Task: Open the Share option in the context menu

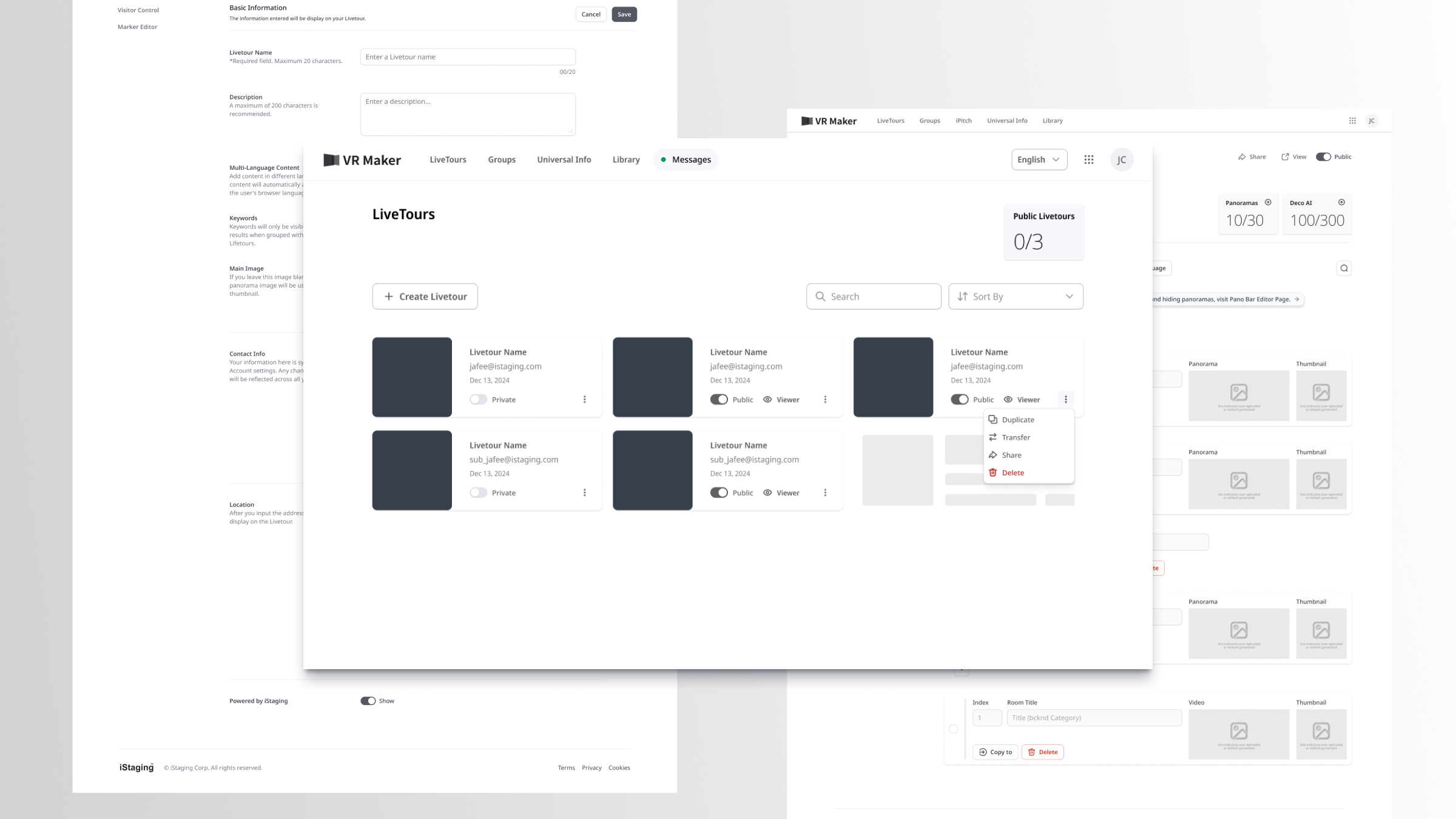Action: point(1011,454)
